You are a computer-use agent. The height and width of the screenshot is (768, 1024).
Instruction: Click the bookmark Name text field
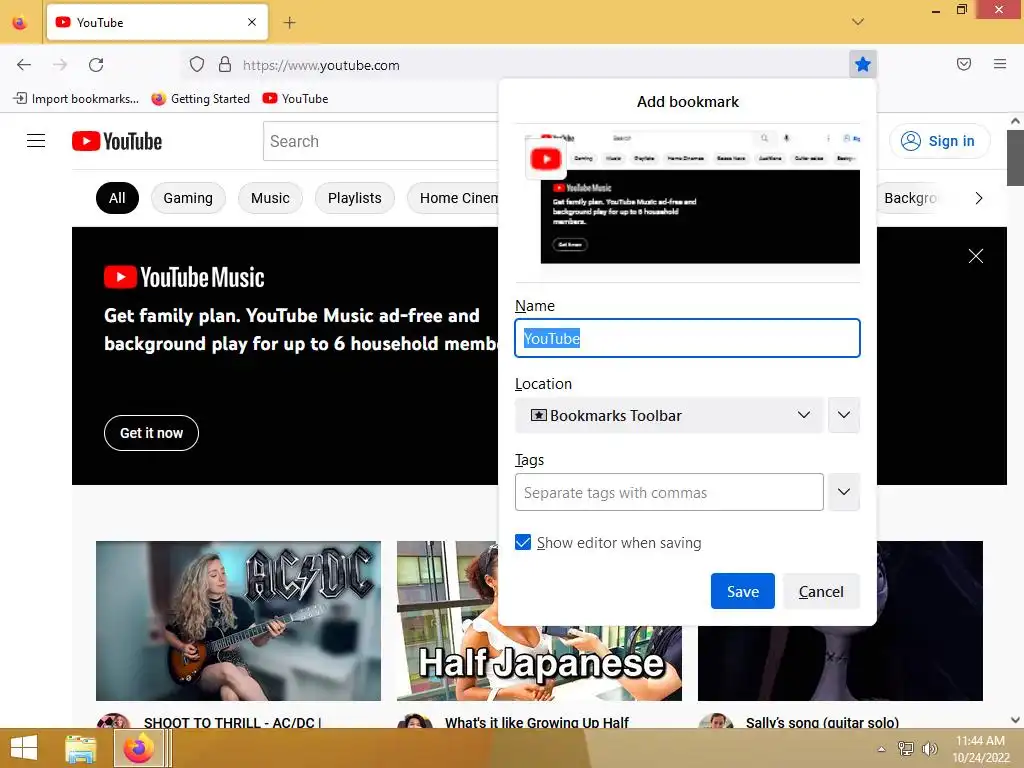click(687, 338)
